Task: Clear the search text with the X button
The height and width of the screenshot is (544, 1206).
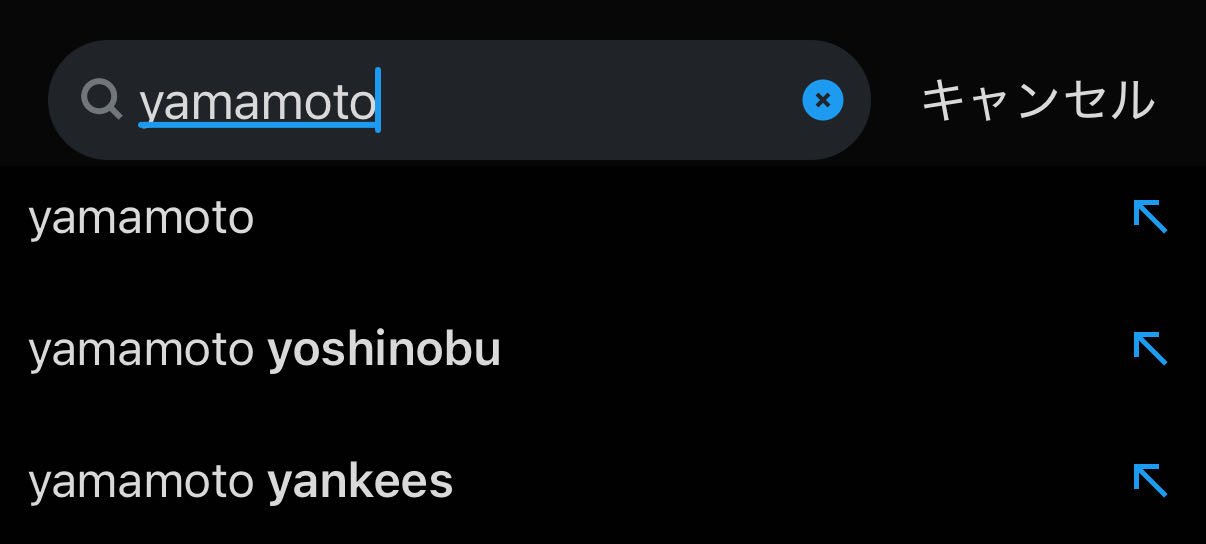Action: coord(822,100)
